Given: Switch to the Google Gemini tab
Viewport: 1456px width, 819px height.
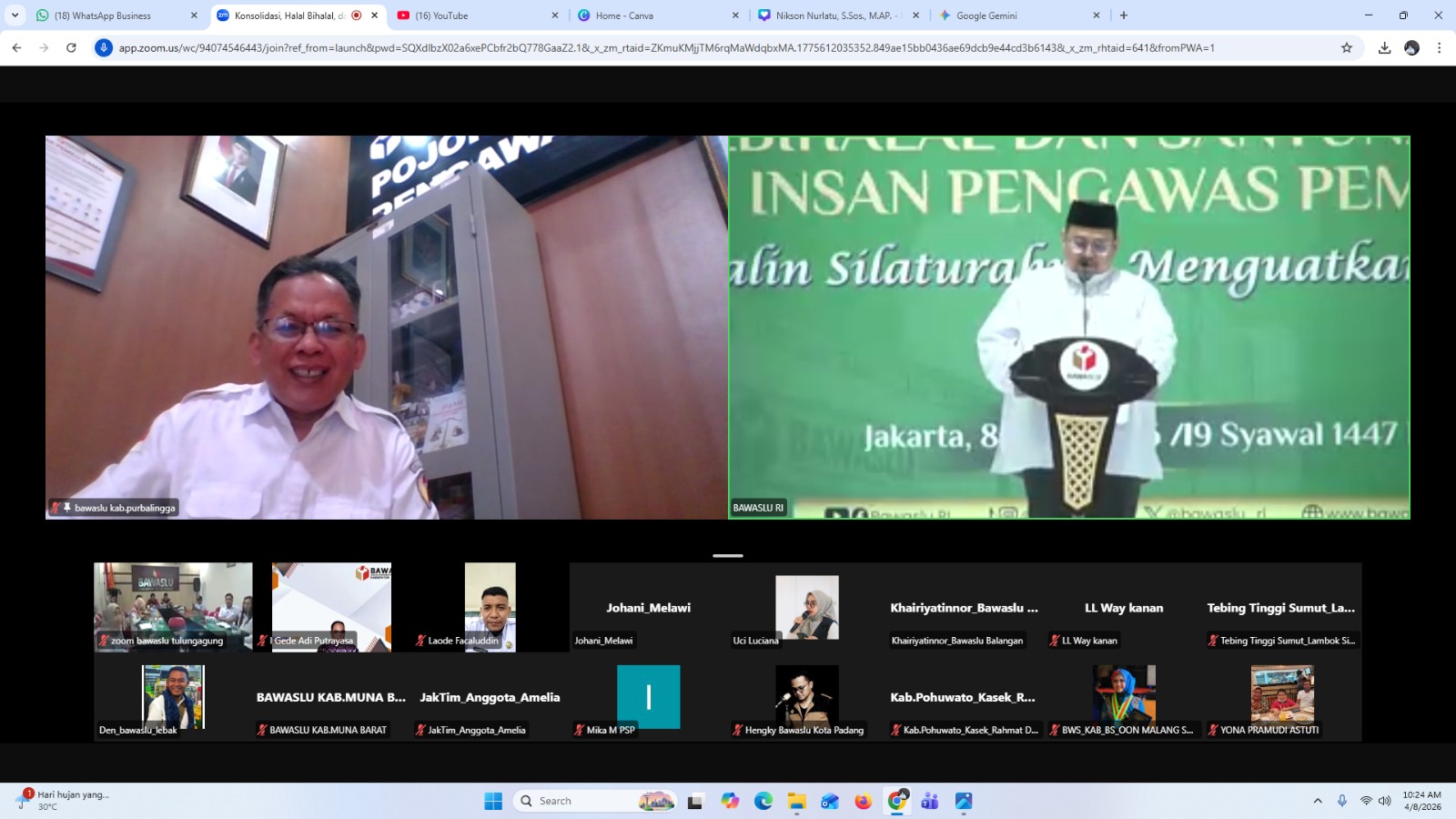Looking at the screenshot, I should pyautogui.click(x=1019, y=15).
